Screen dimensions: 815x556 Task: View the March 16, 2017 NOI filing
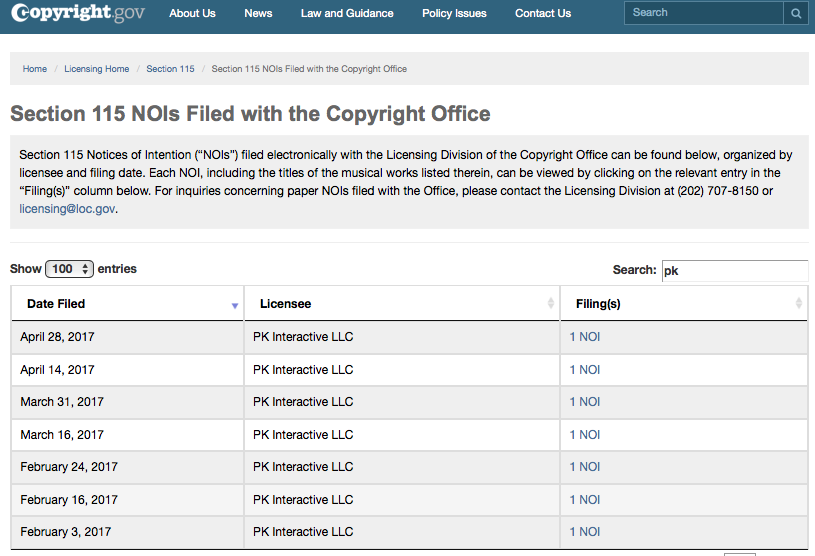[585, 435]
